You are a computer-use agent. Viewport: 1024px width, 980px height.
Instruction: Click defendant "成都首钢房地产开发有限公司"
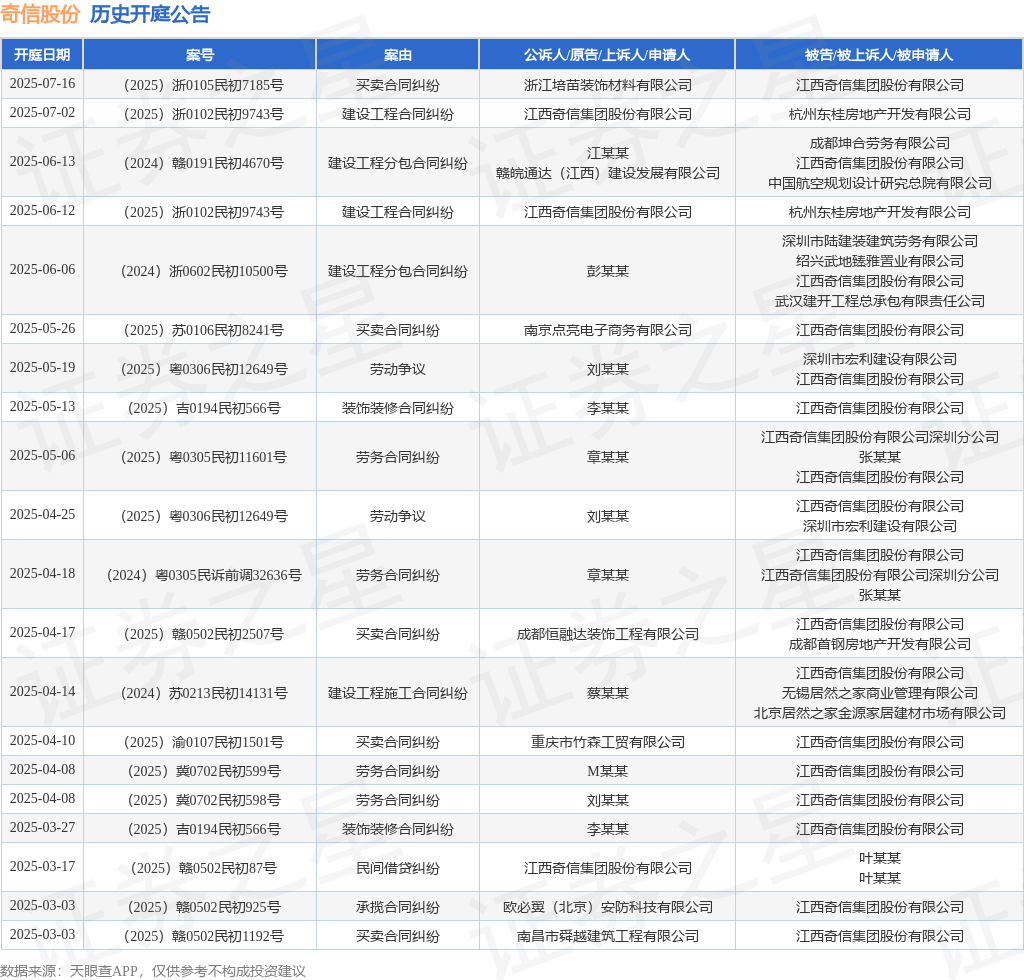click(x=880, y=644)
